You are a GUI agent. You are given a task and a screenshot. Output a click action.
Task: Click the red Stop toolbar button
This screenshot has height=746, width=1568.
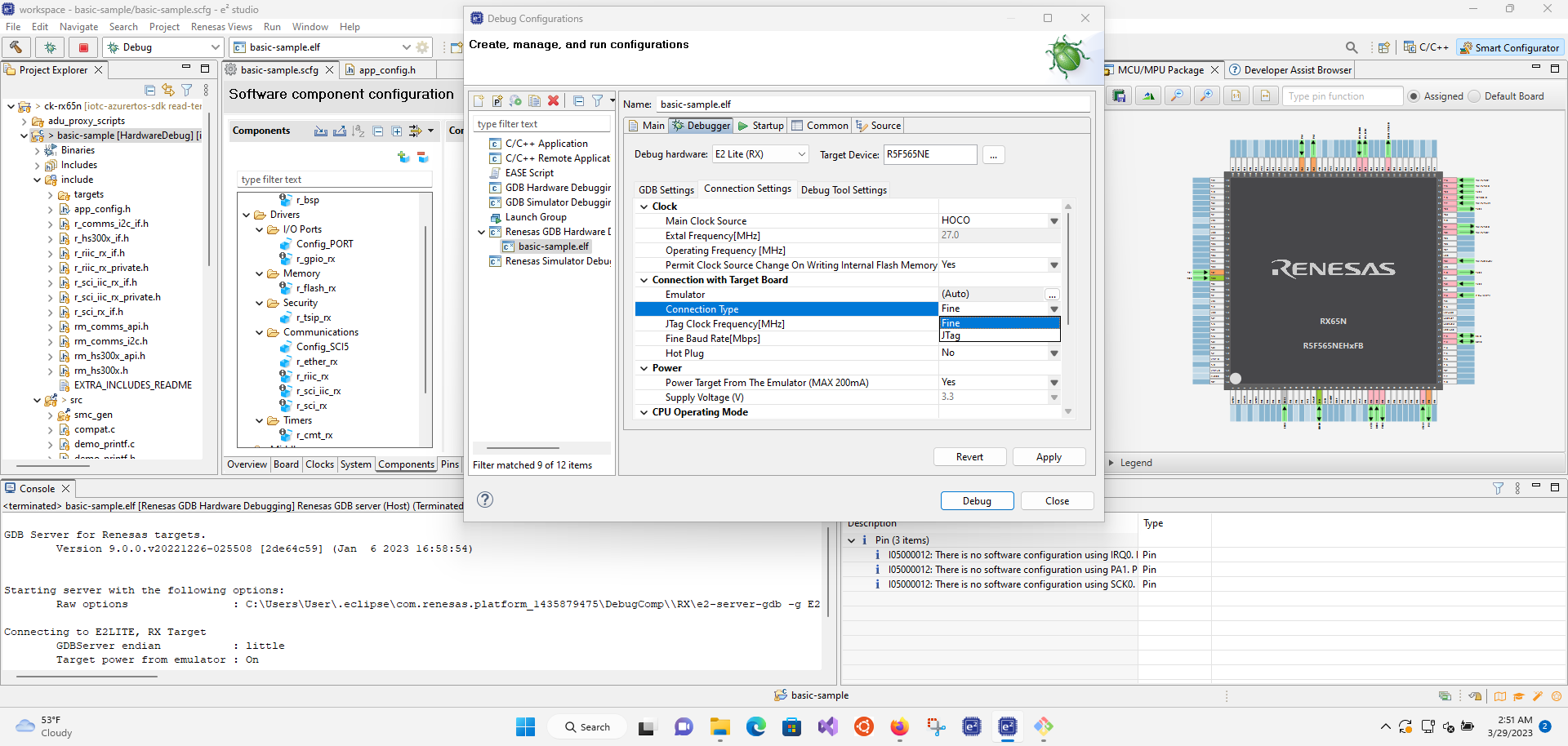tap(83, 47)
